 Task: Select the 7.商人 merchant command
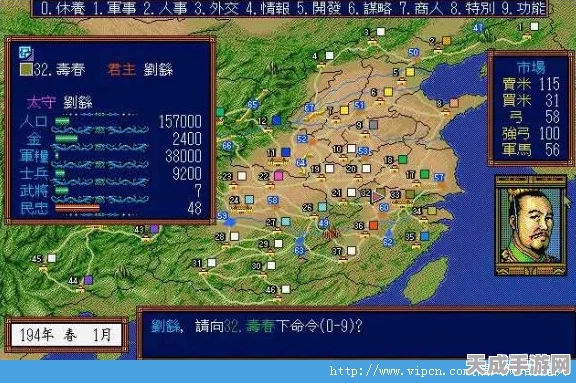[x=421, y=8]
